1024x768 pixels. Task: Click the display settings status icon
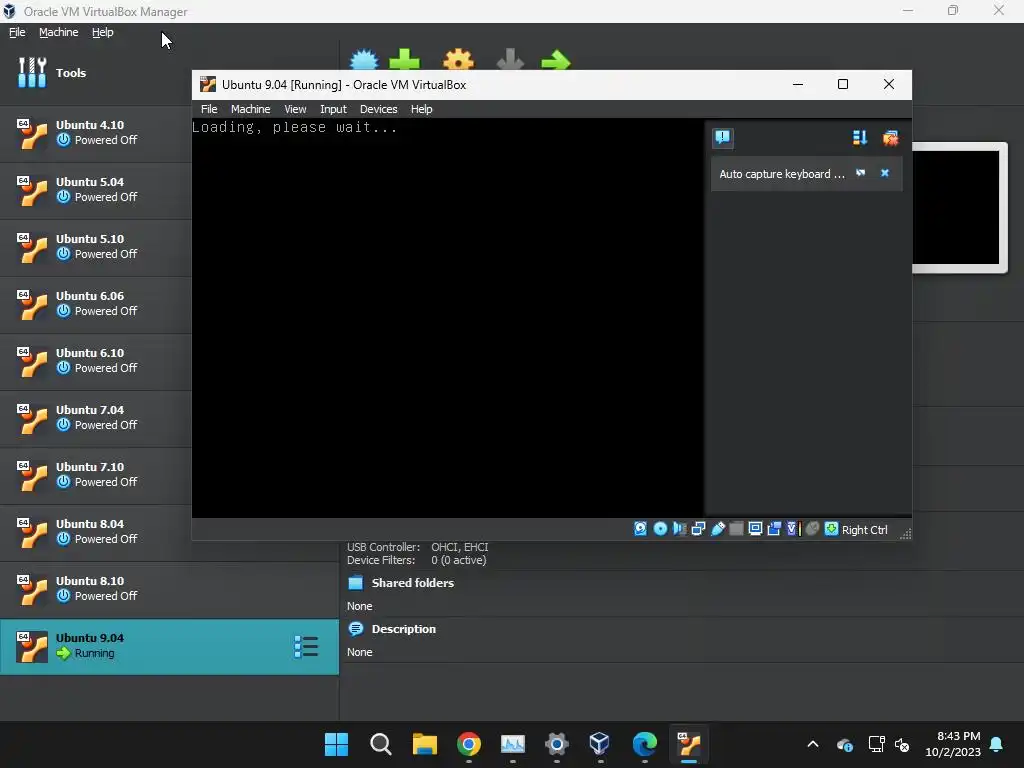tap(755, 529)
